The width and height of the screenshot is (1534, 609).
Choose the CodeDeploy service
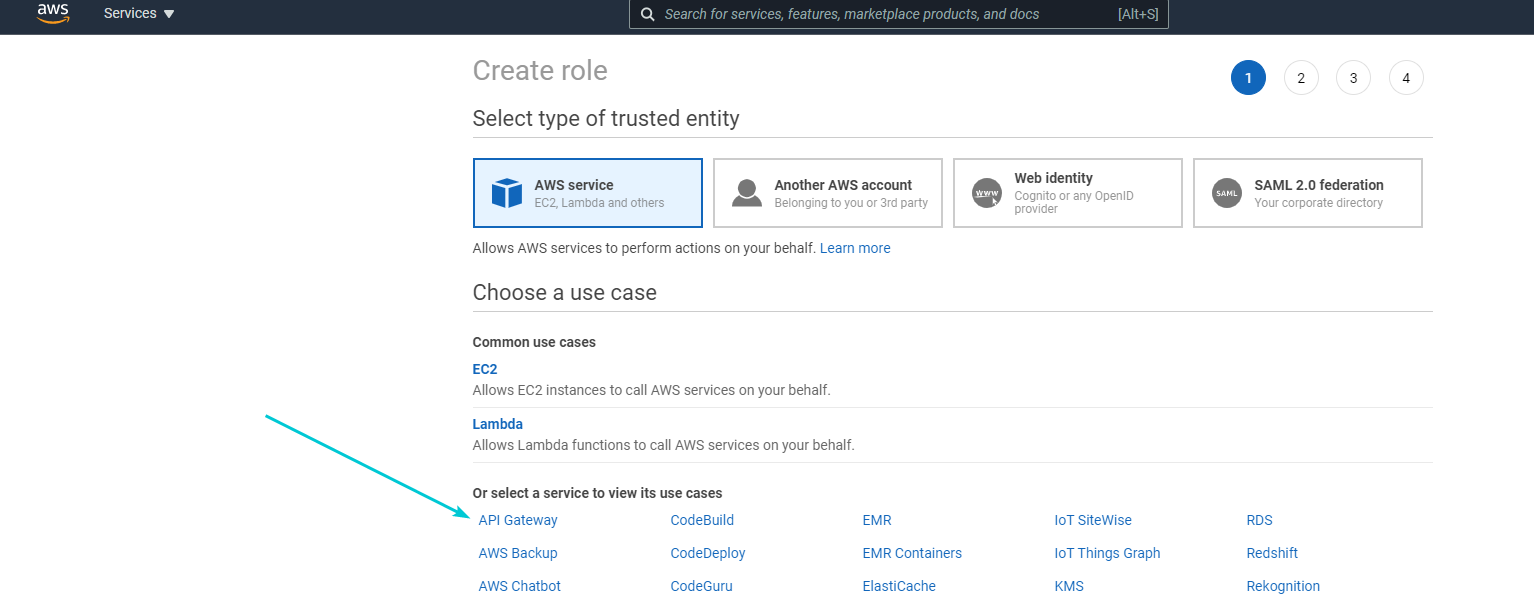point(708,553)
